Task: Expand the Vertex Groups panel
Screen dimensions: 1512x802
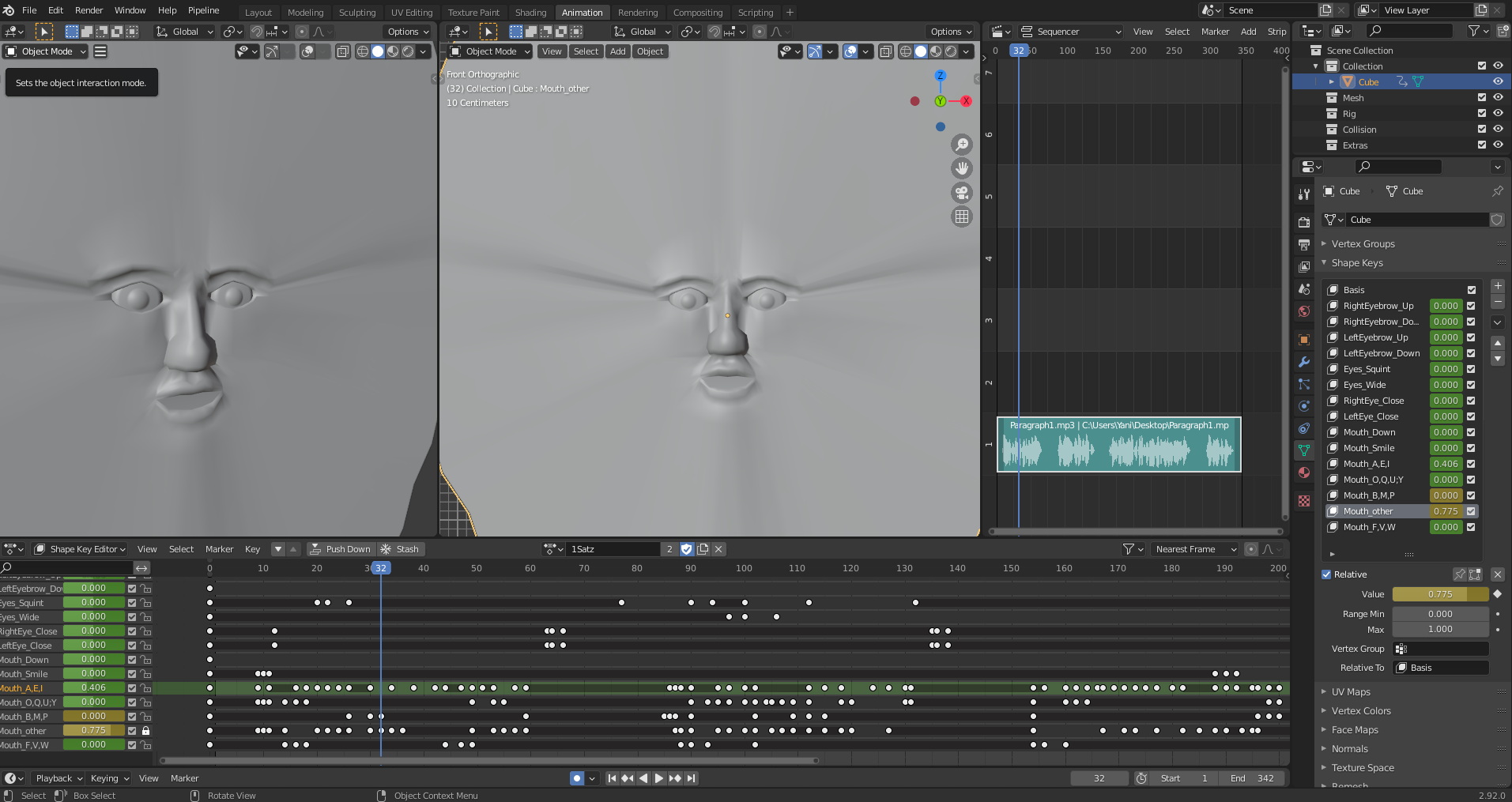Action: pos(1363,244)
